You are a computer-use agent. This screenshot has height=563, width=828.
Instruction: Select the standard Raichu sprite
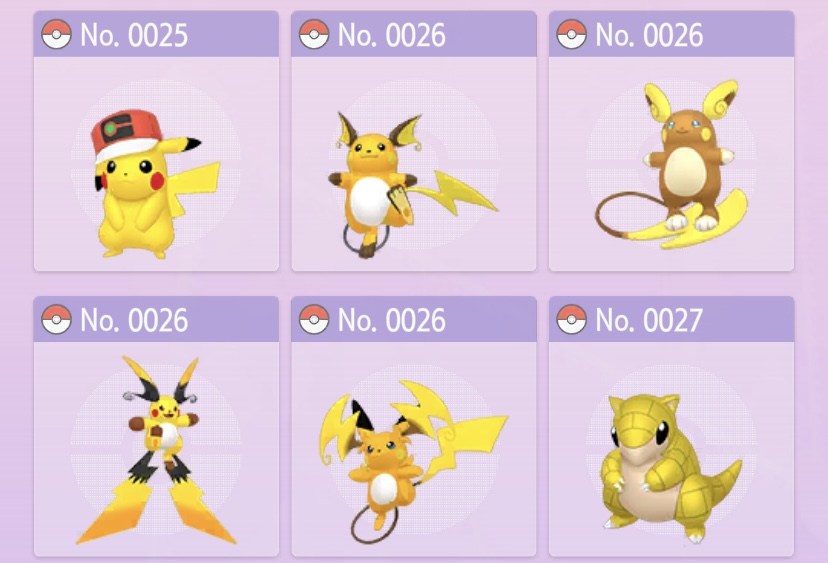point(413,185)
